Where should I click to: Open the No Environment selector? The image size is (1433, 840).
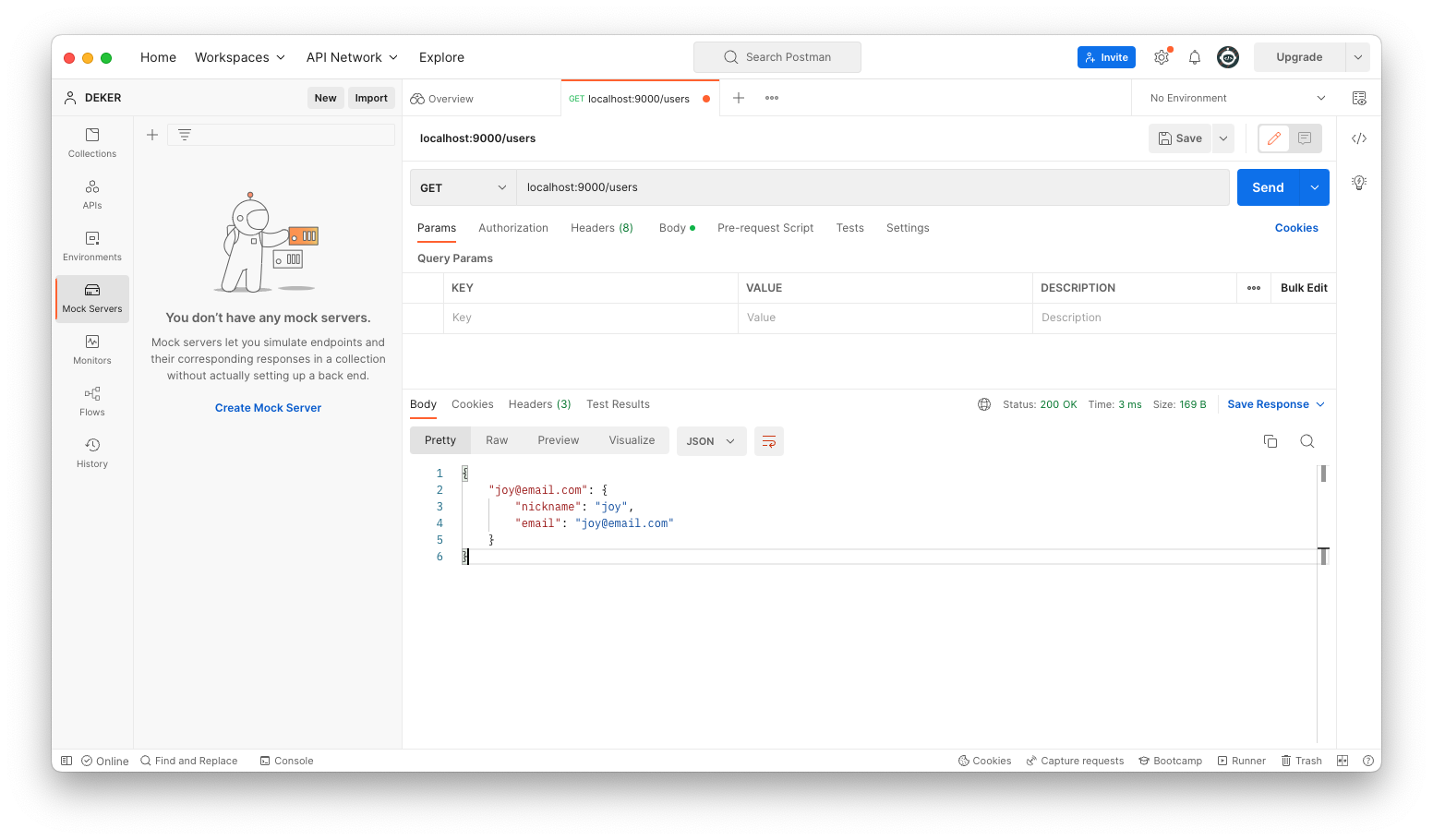1237,98
